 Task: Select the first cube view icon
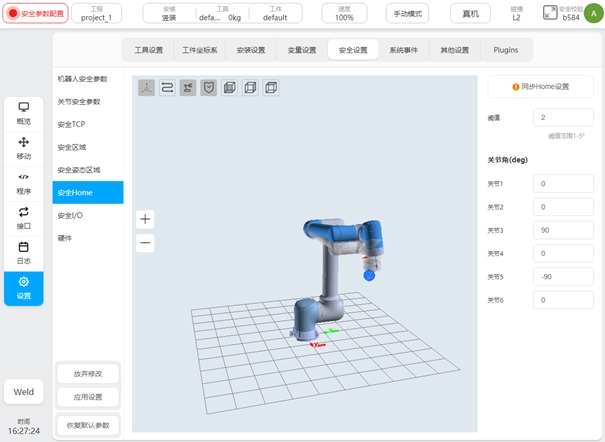pos(230,88)
